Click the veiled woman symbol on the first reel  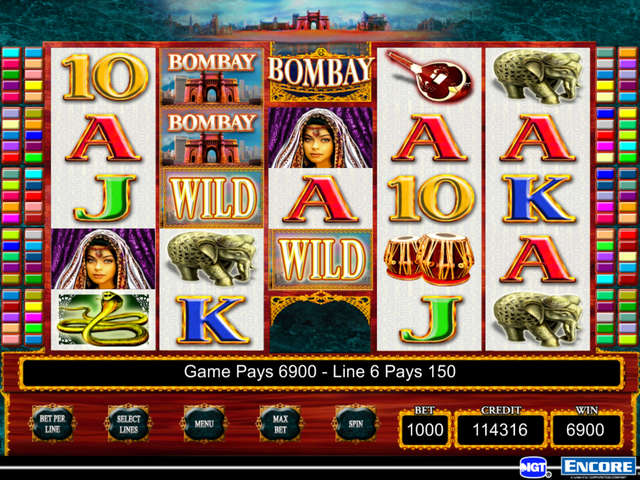point(103,259)
